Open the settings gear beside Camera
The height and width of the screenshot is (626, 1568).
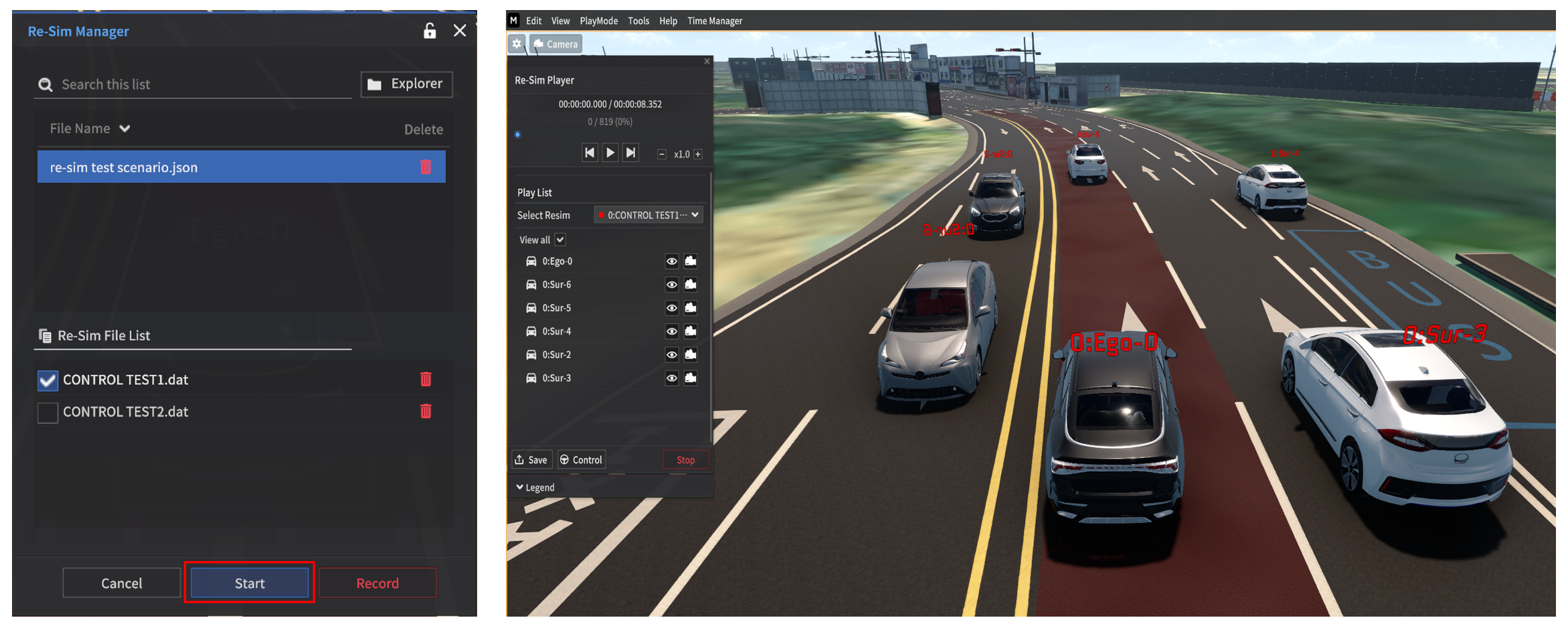click(x=517, y=44)
